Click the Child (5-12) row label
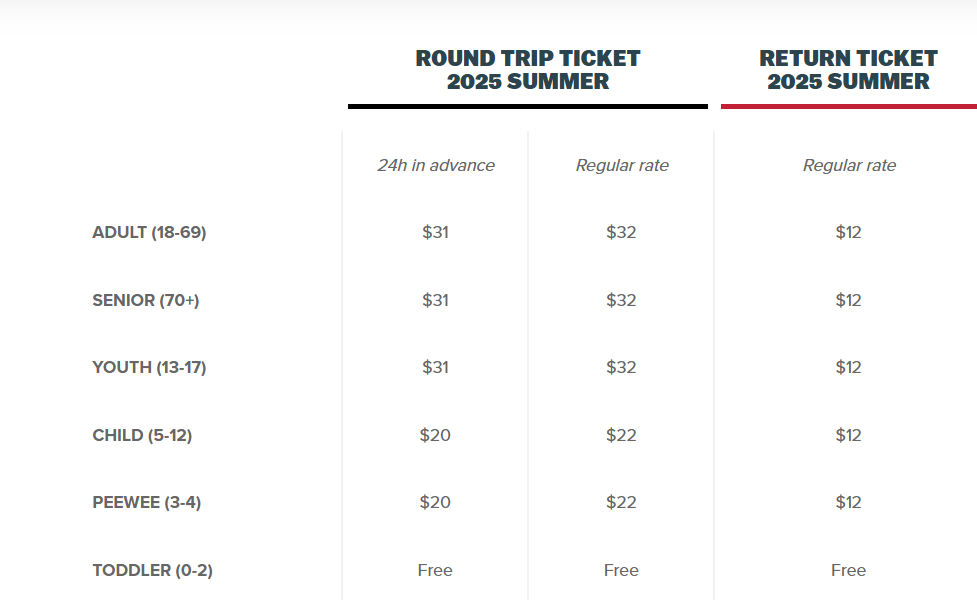977x600 pixels. coord(142,435)
